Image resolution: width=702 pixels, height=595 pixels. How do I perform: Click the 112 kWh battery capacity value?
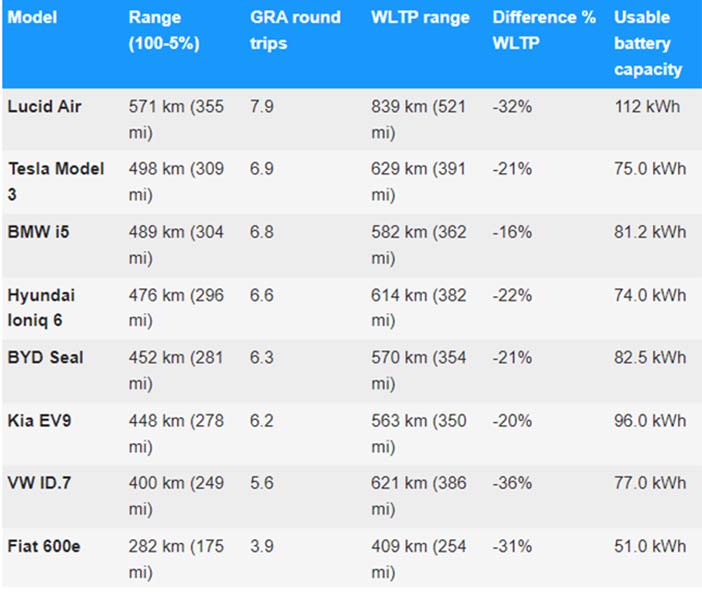point(647,107)
